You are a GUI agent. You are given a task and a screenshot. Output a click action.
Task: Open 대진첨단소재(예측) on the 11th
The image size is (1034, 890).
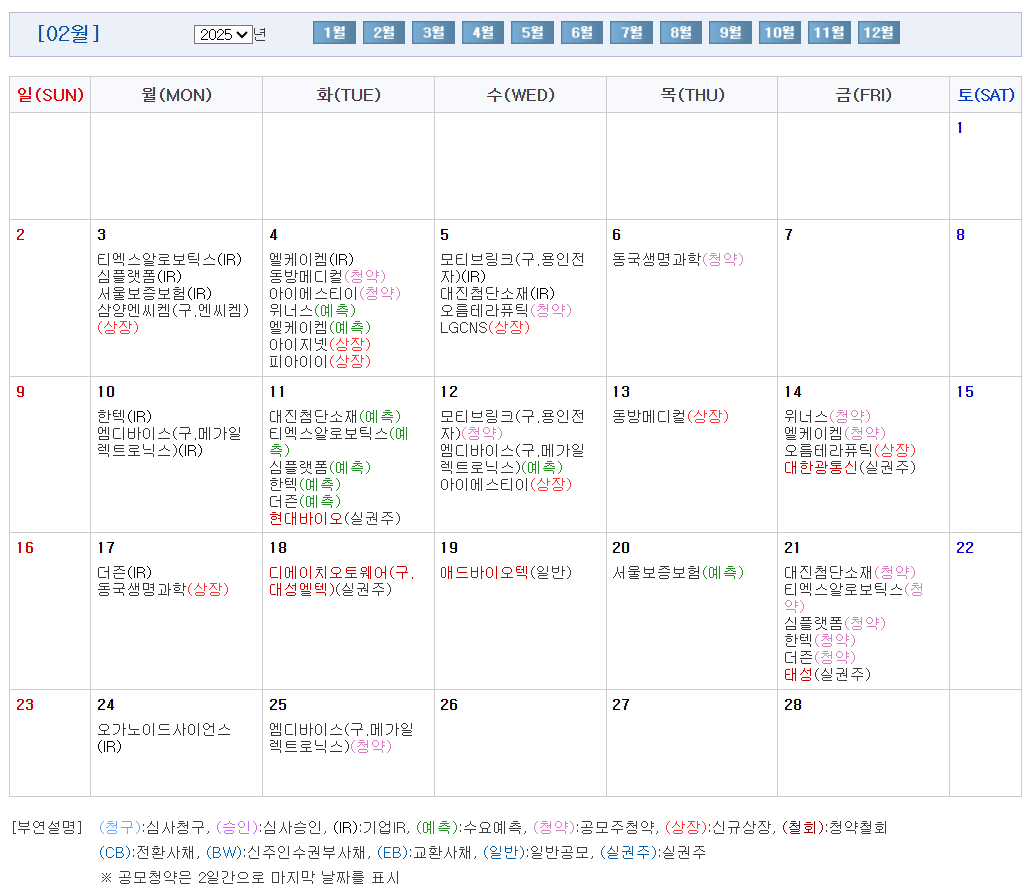coord(335,416)
